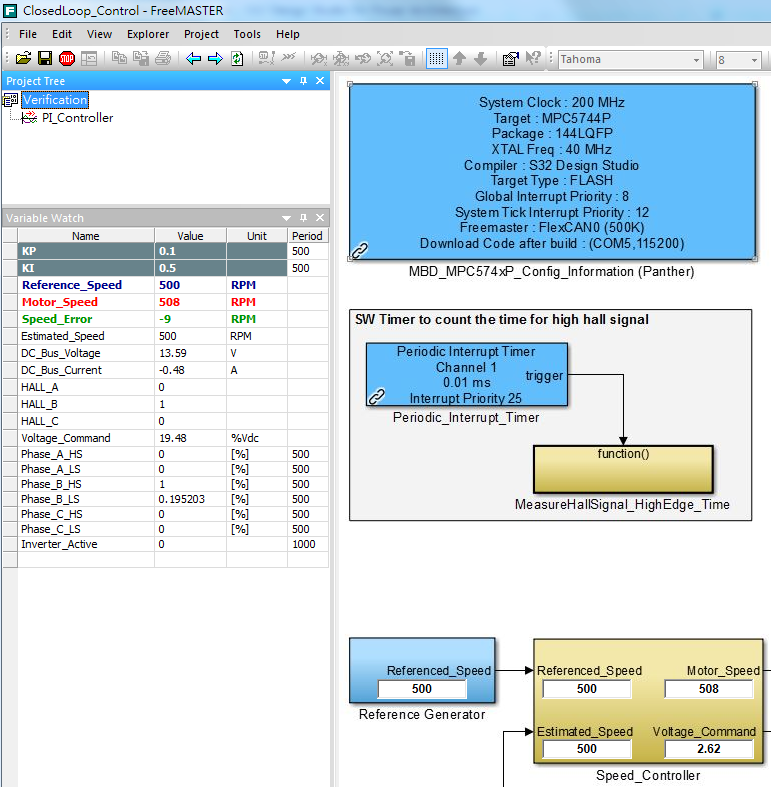
Task: Open the Explorer menu
Action: click(x=148, y=34)
